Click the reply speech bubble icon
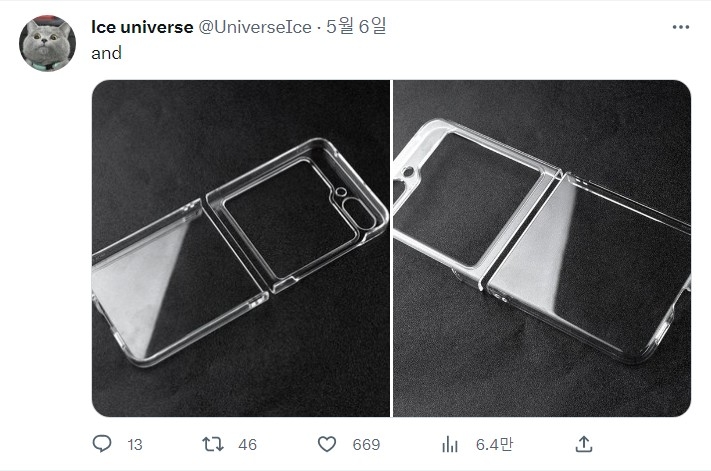This screenshot has height=471, width=711. pos(102,444)
